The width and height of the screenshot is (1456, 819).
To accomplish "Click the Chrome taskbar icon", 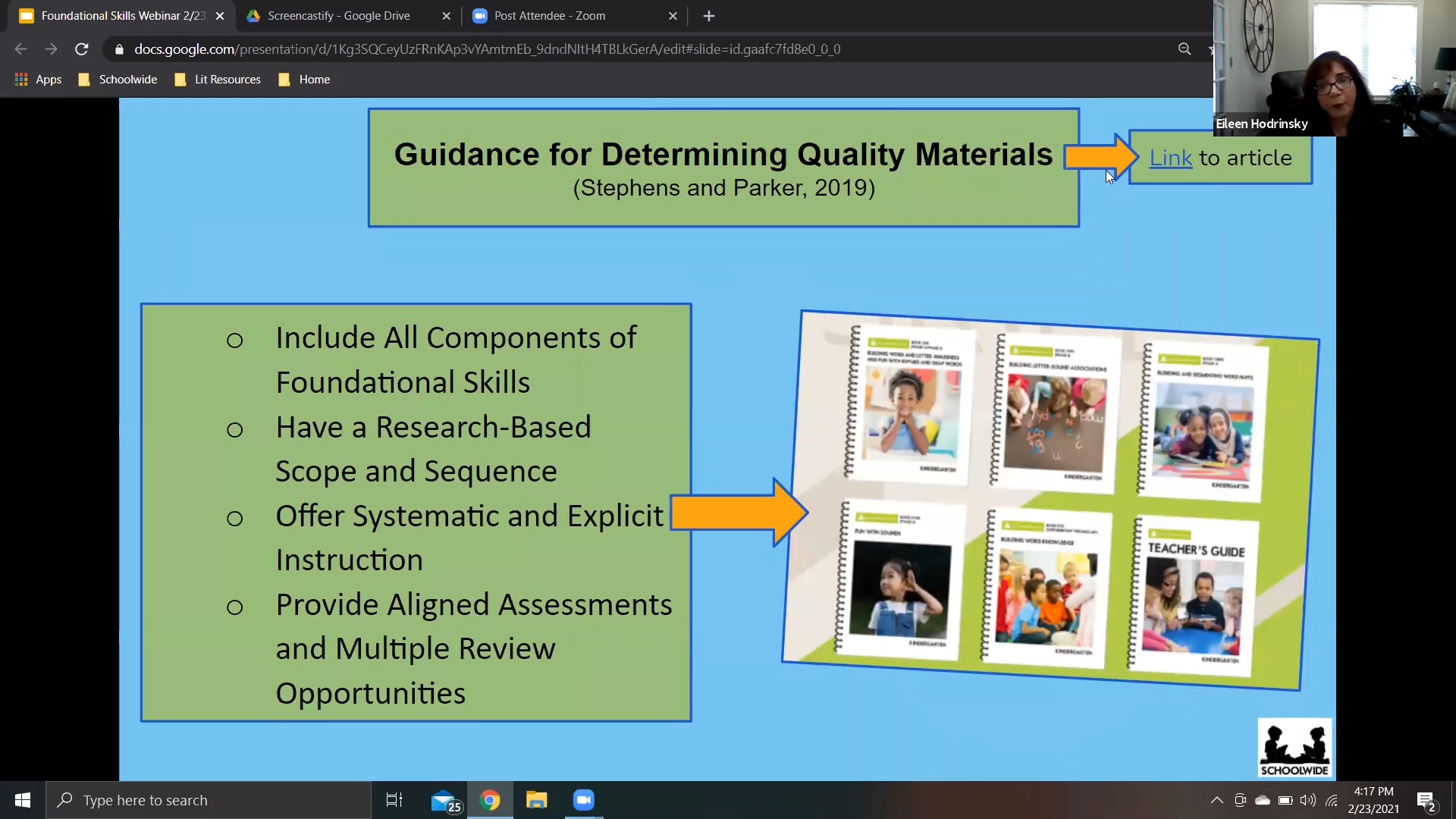I will click(x=490, y=800).
